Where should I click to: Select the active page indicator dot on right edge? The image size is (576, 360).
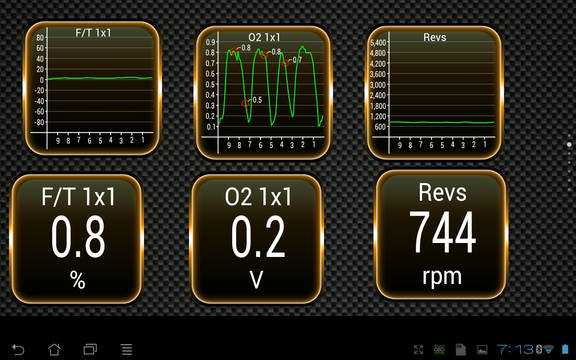569,145
